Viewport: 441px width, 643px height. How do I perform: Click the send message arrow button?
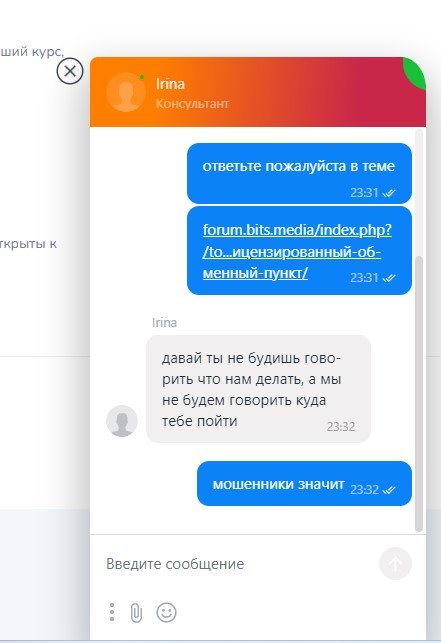[x=395, y=564]
